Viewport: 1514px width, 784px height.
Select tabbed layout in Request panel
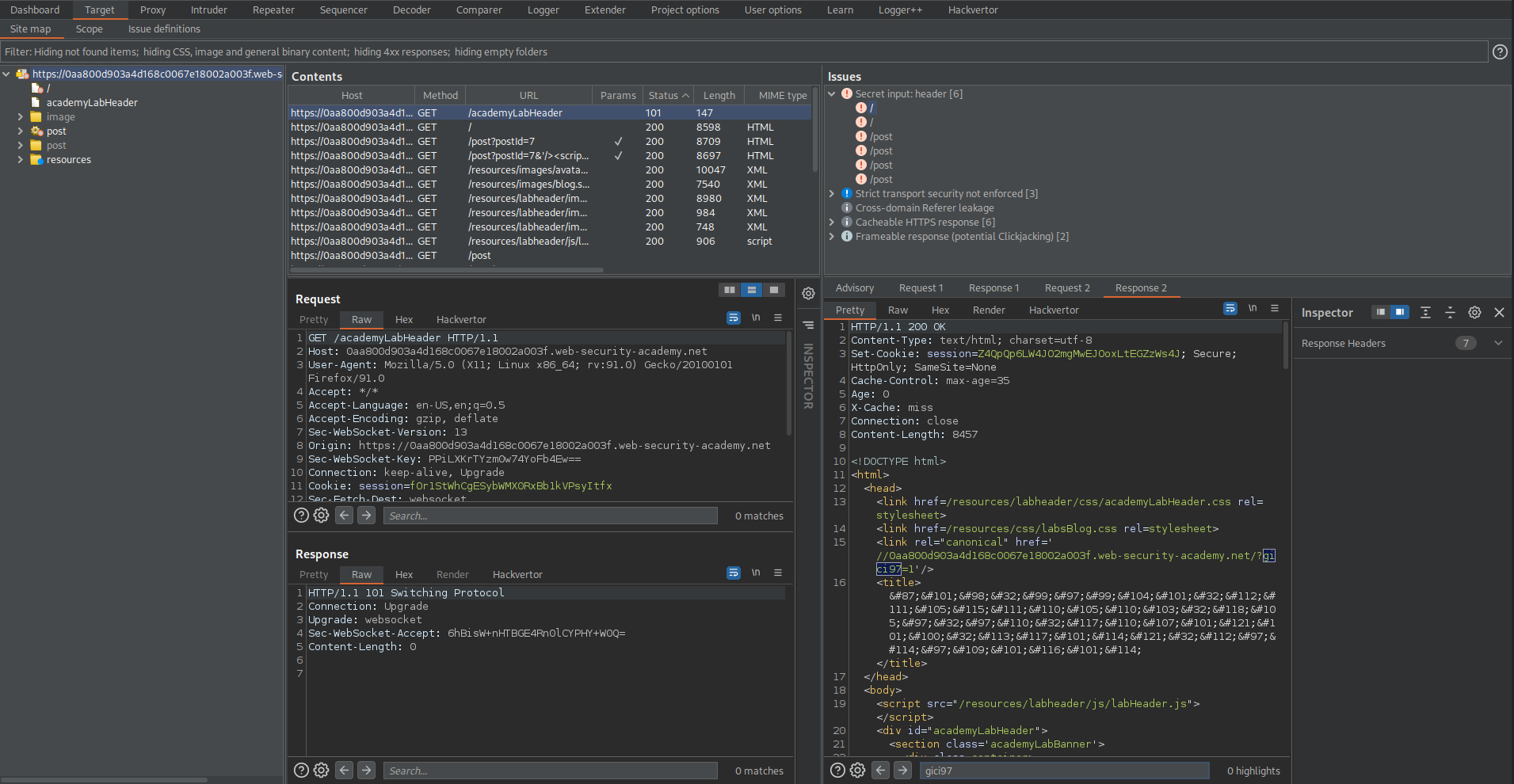774,290
